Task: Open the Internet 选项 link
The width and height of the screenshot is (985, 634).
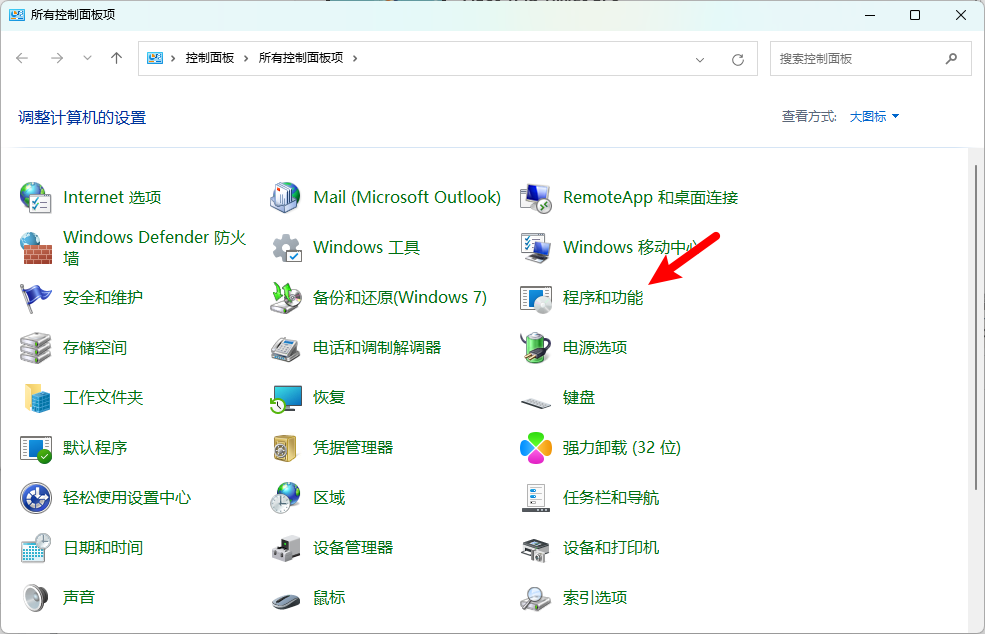Action: click(112, 197)
